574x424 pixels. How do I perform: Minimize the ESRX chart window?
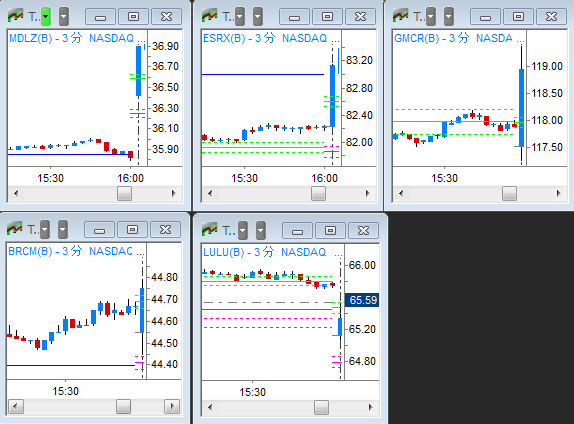pyautogui.click(x=294, y=17)
